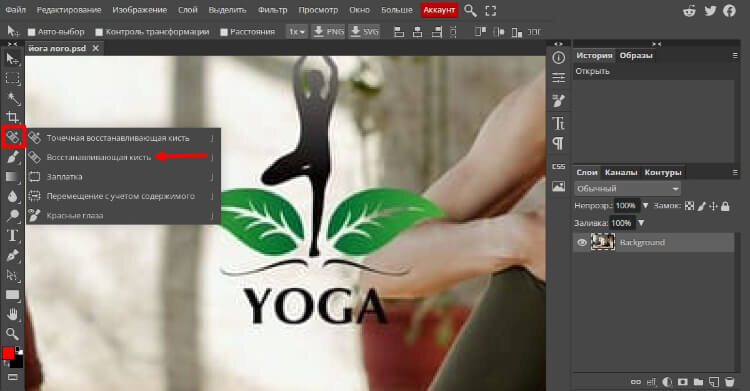750x391 pixels.
Task: Click the Аккаунт button
Action: tap(439, 10)
